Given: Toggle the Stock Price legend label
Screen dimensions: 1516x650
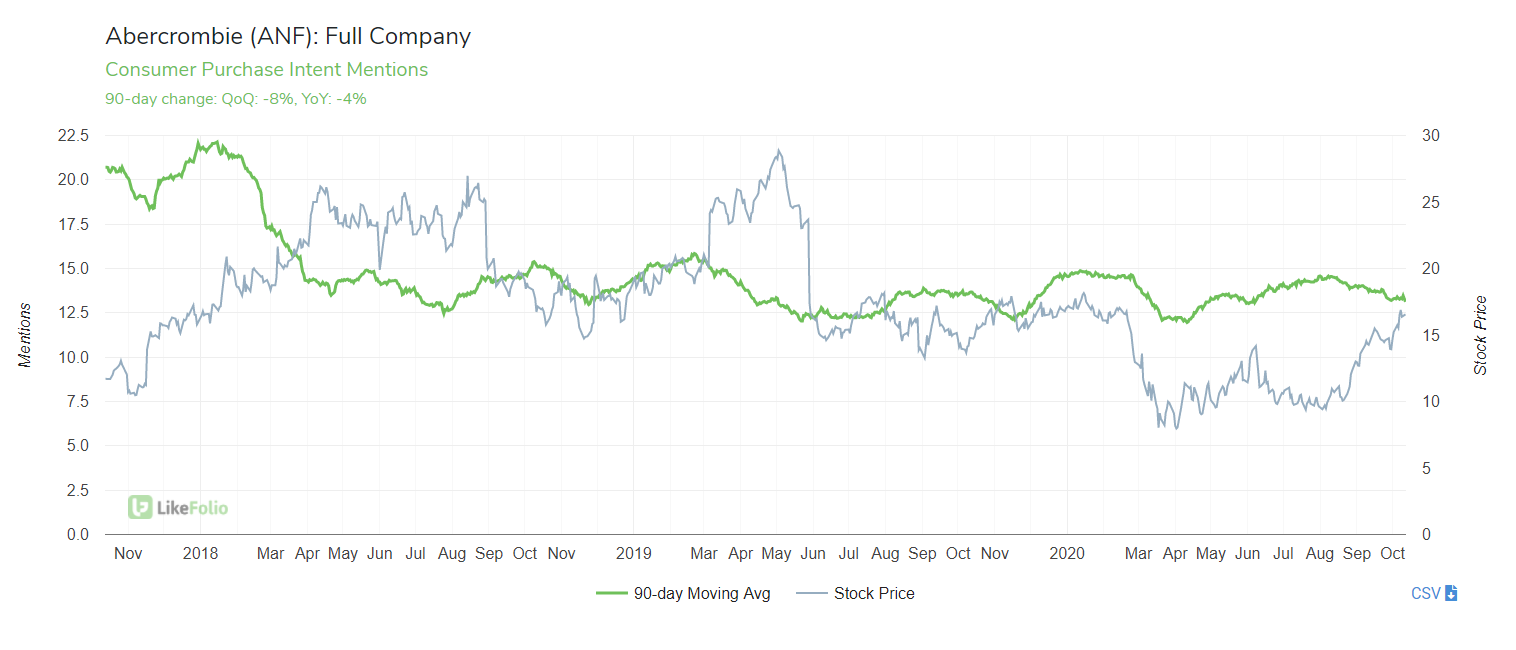Looking at the screenshot, I should click(874, 593).
